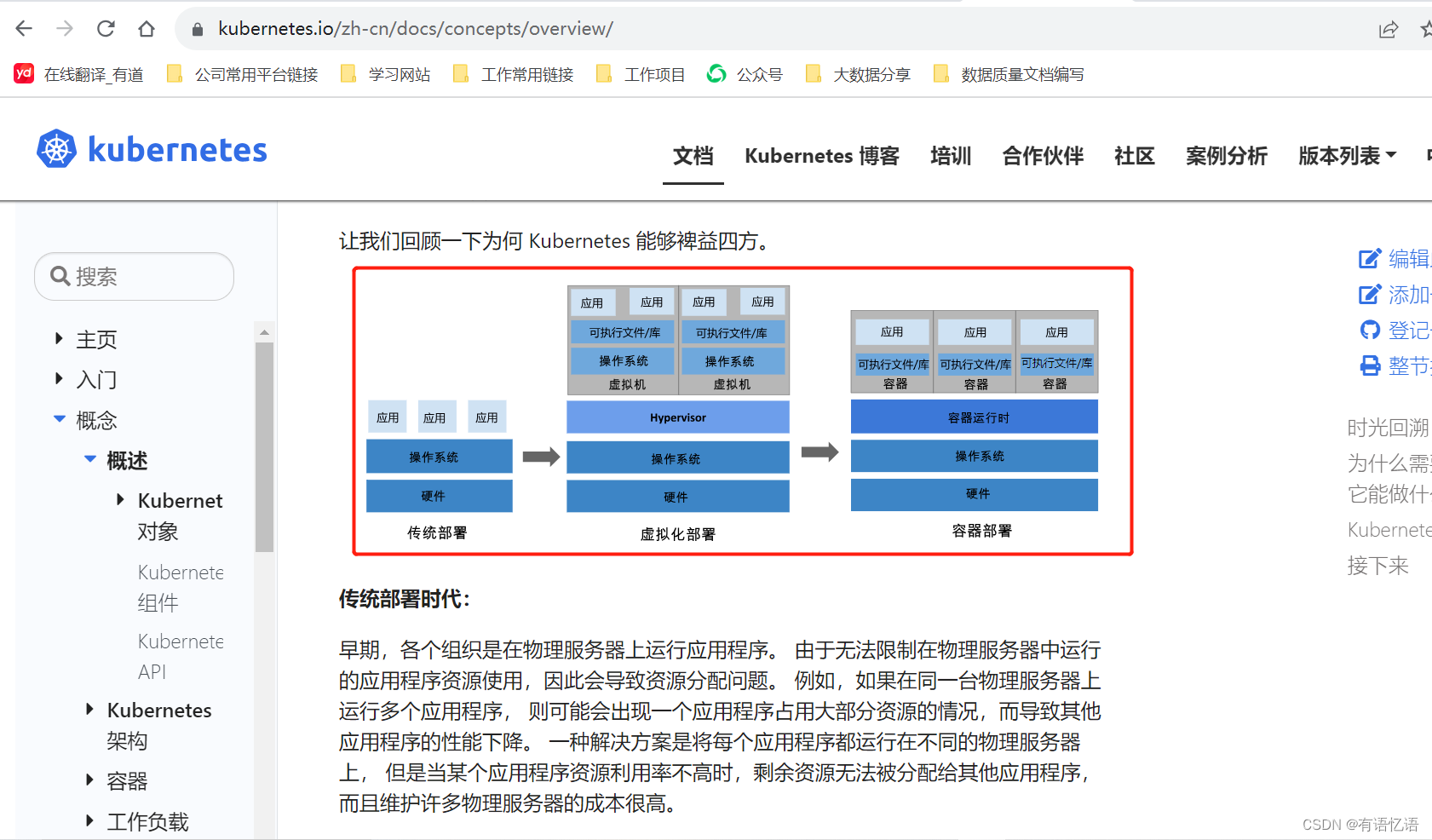Click the browser forward arrow

point(65,29)
